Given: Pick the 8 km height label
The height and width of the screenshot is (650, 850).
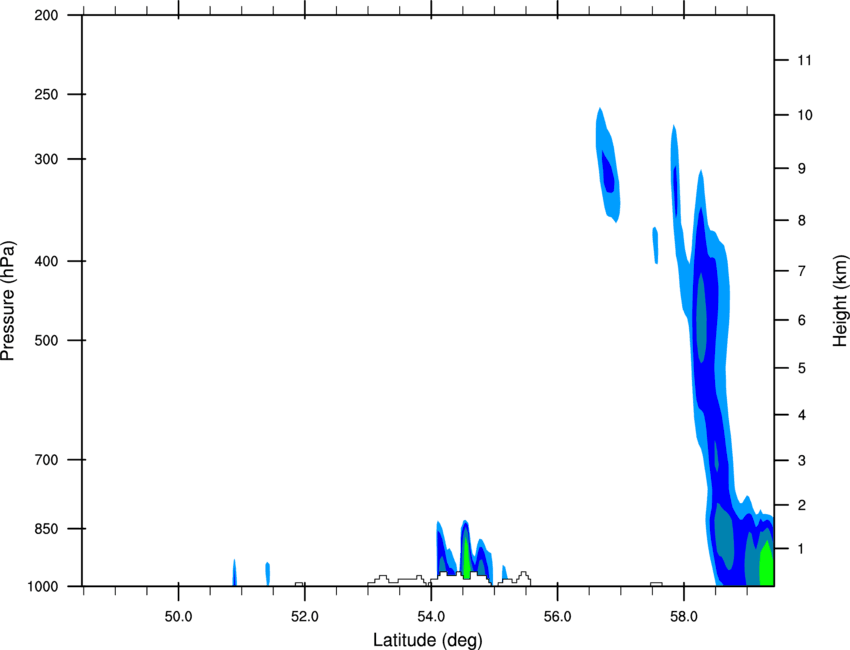Looking at the screenshot, I should (x=801, y=221).
